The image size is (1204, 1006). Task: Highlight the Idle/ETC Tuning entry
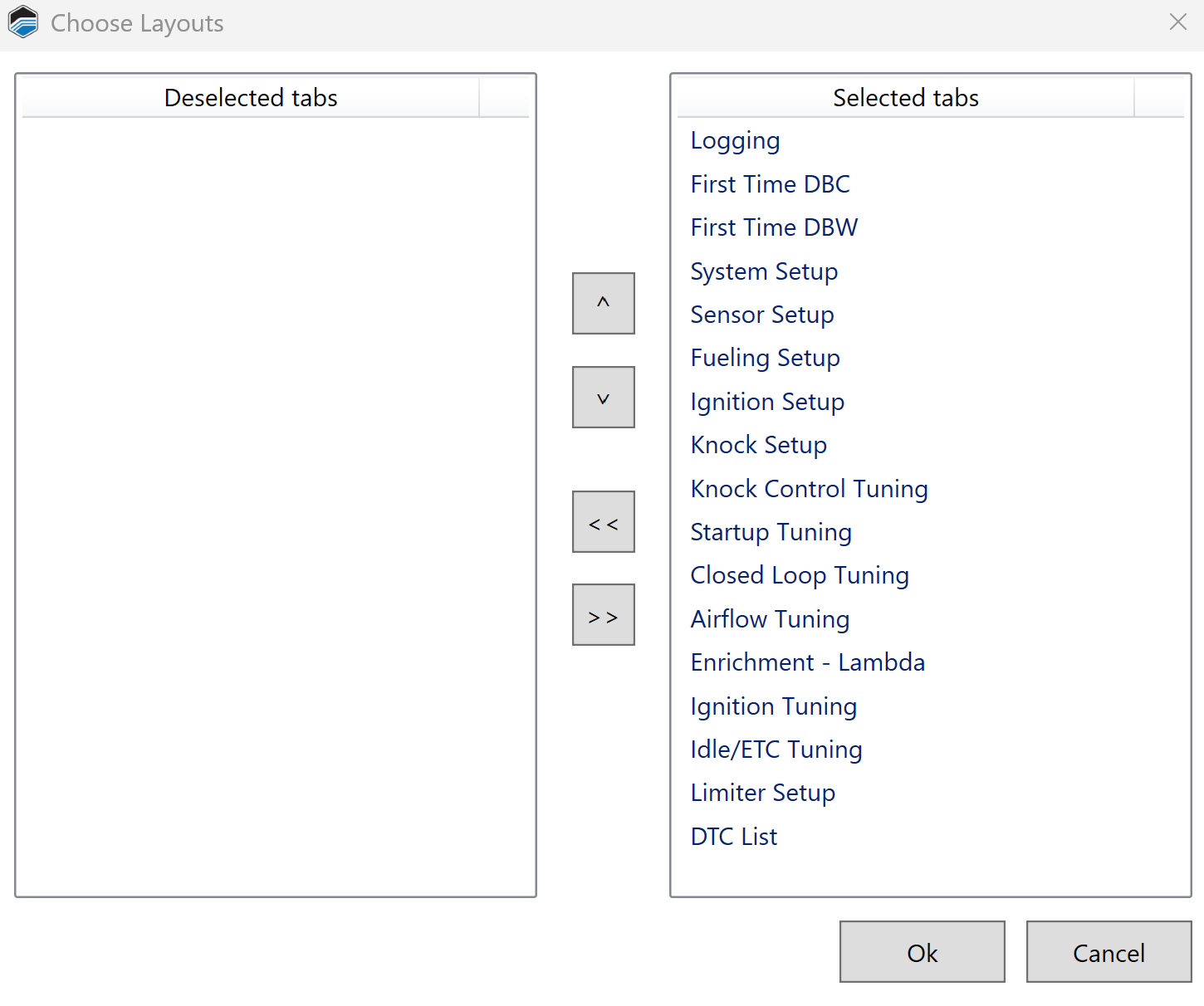tap(776, 750)
